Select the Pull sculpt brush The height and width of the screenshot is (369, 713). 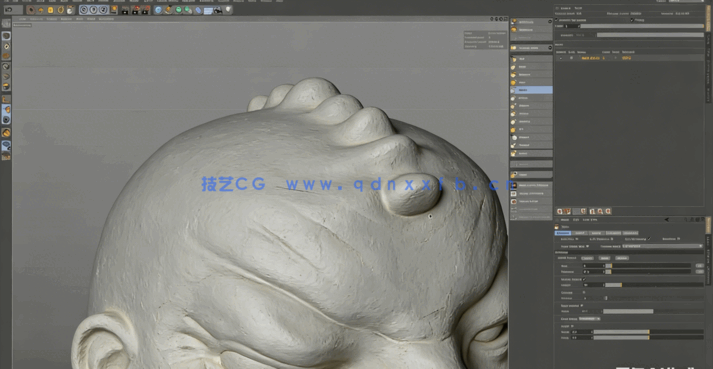(x=531, y=59)
